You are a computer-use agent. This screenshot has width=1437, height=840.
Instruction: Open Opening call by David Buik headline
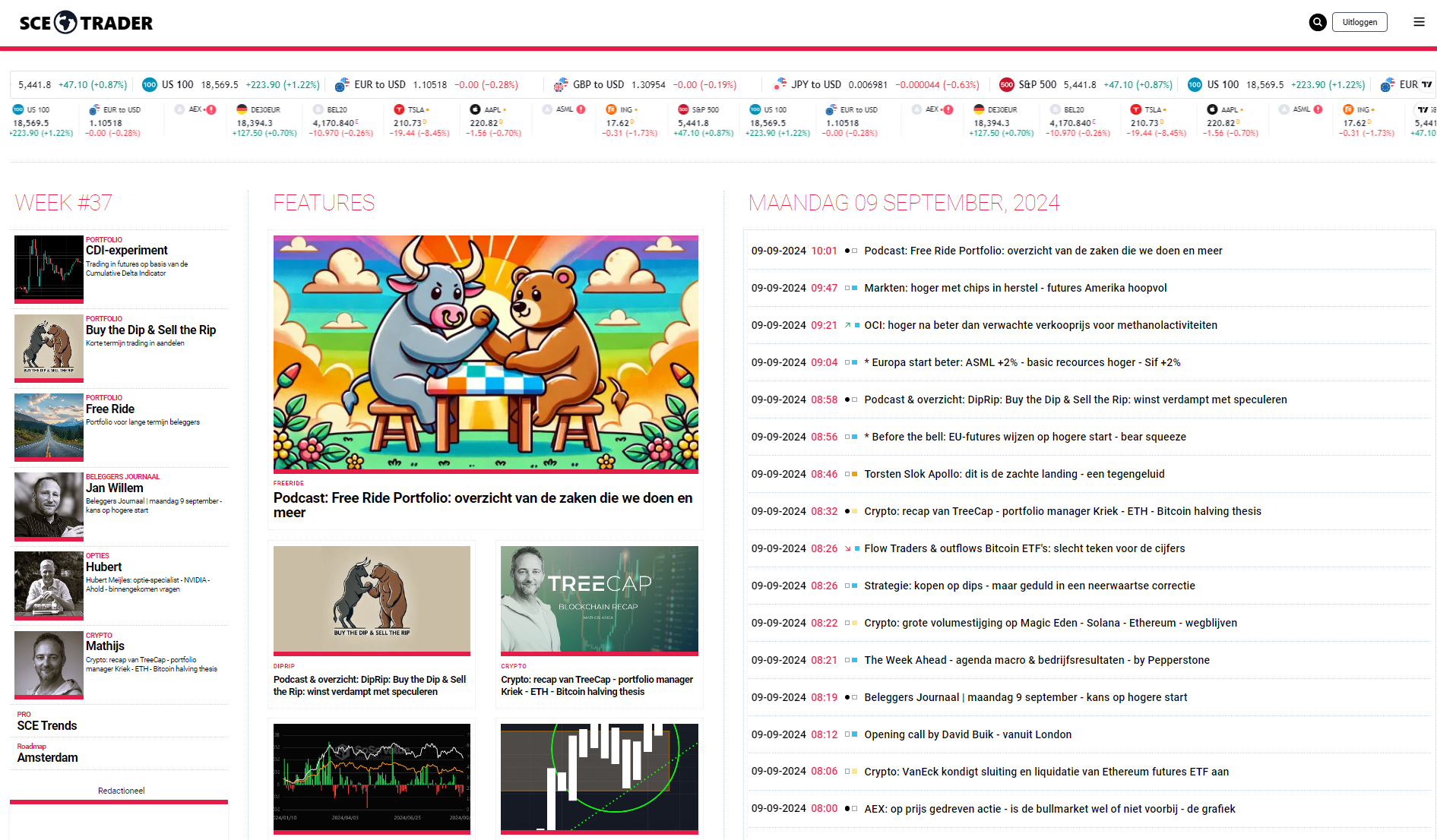point(967,735)
